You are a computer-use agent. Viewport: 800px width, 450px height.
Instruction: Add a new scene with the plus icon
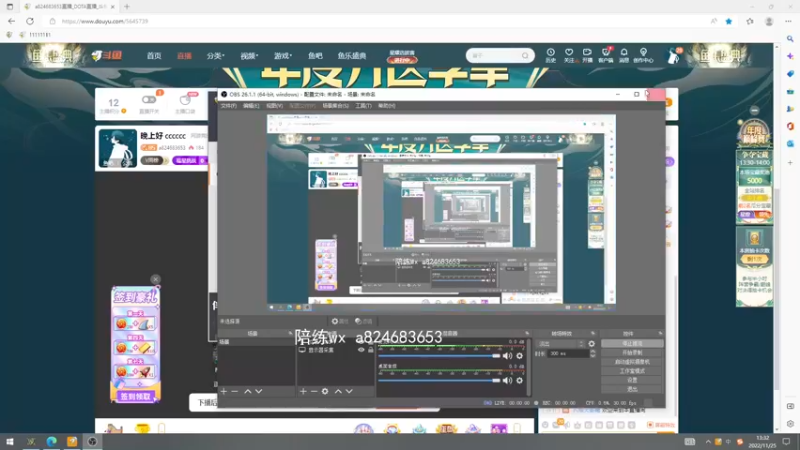click(x=223, y=391)
